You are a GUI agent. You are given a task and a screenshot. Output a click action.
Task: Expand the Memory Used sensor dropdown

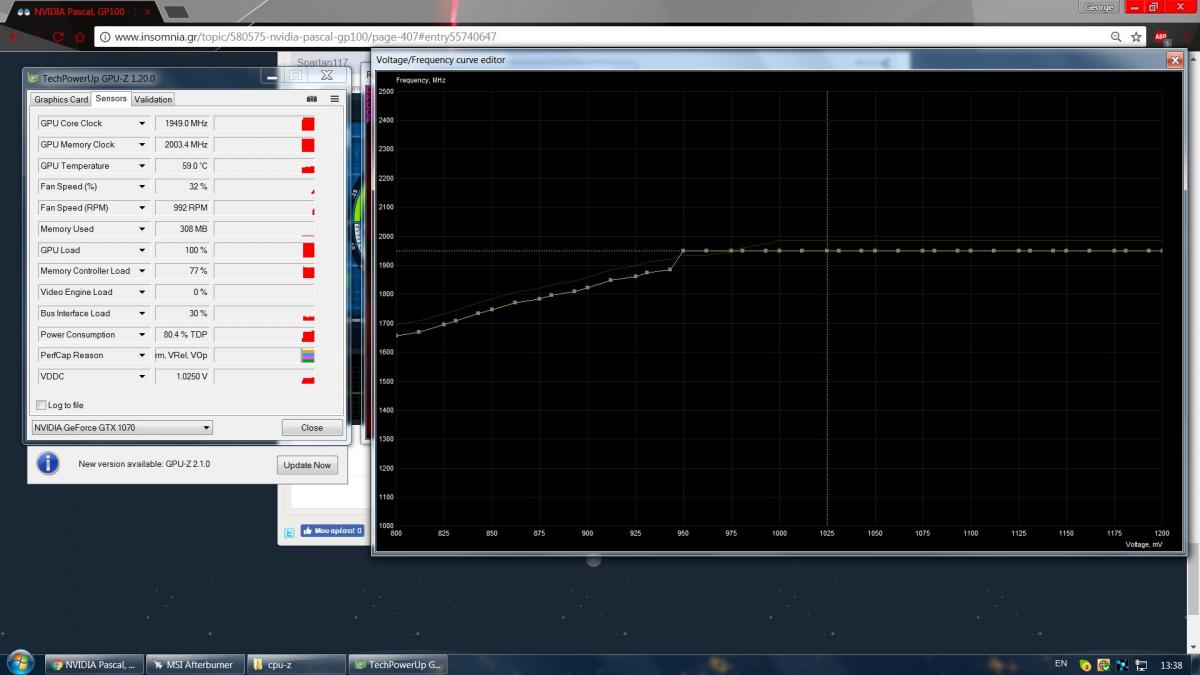142,229
